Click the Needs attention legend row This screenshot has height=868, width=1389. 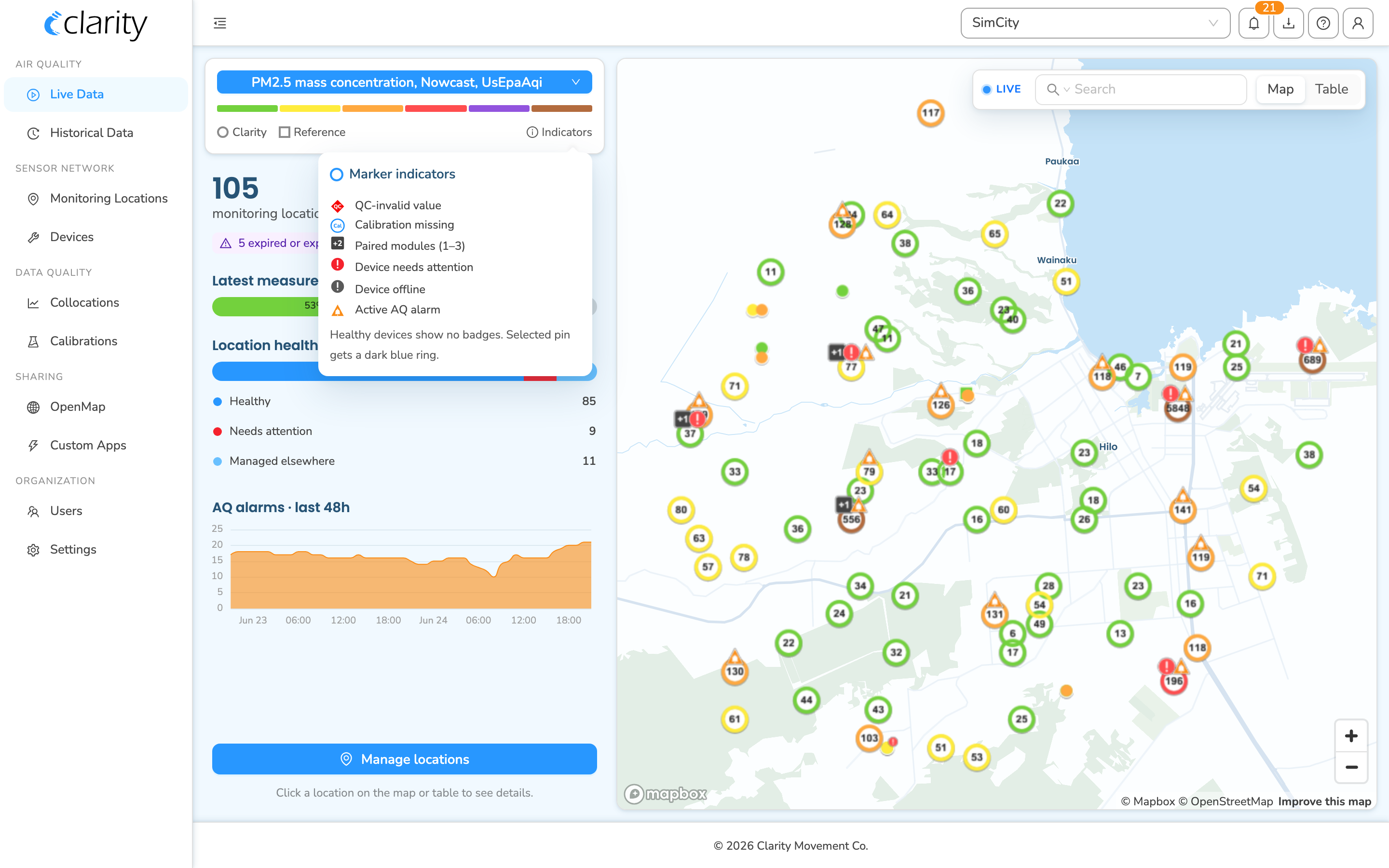(x=404, y=431)
